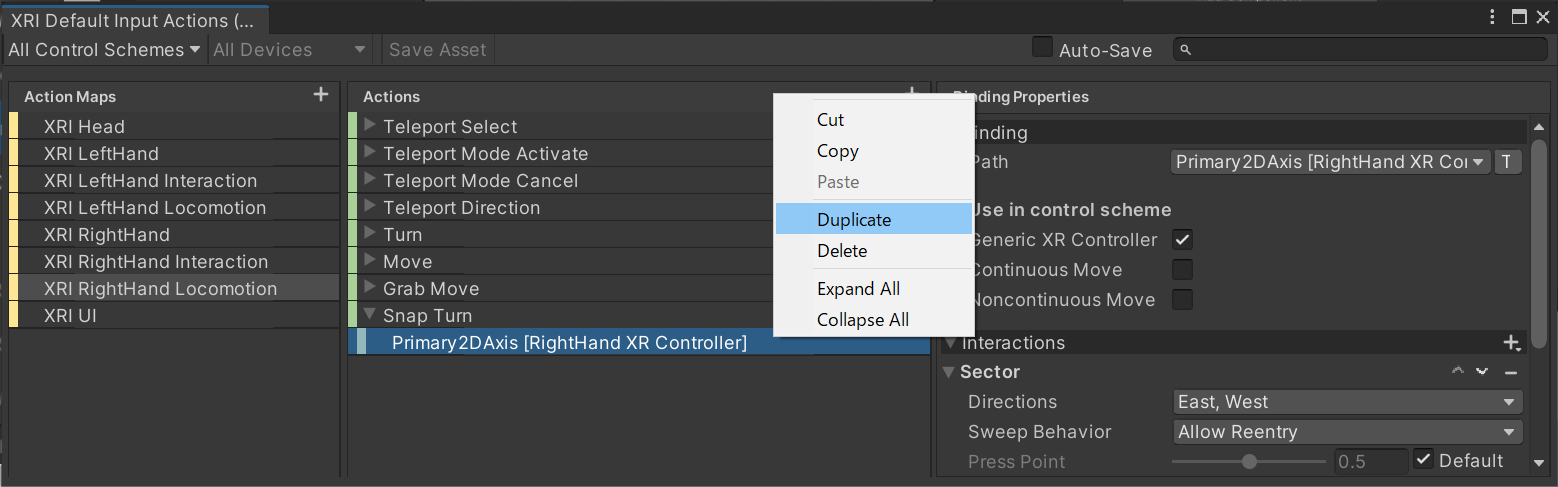
Task: Remove the Sector interaction with minus
Action: point(1511,372)
